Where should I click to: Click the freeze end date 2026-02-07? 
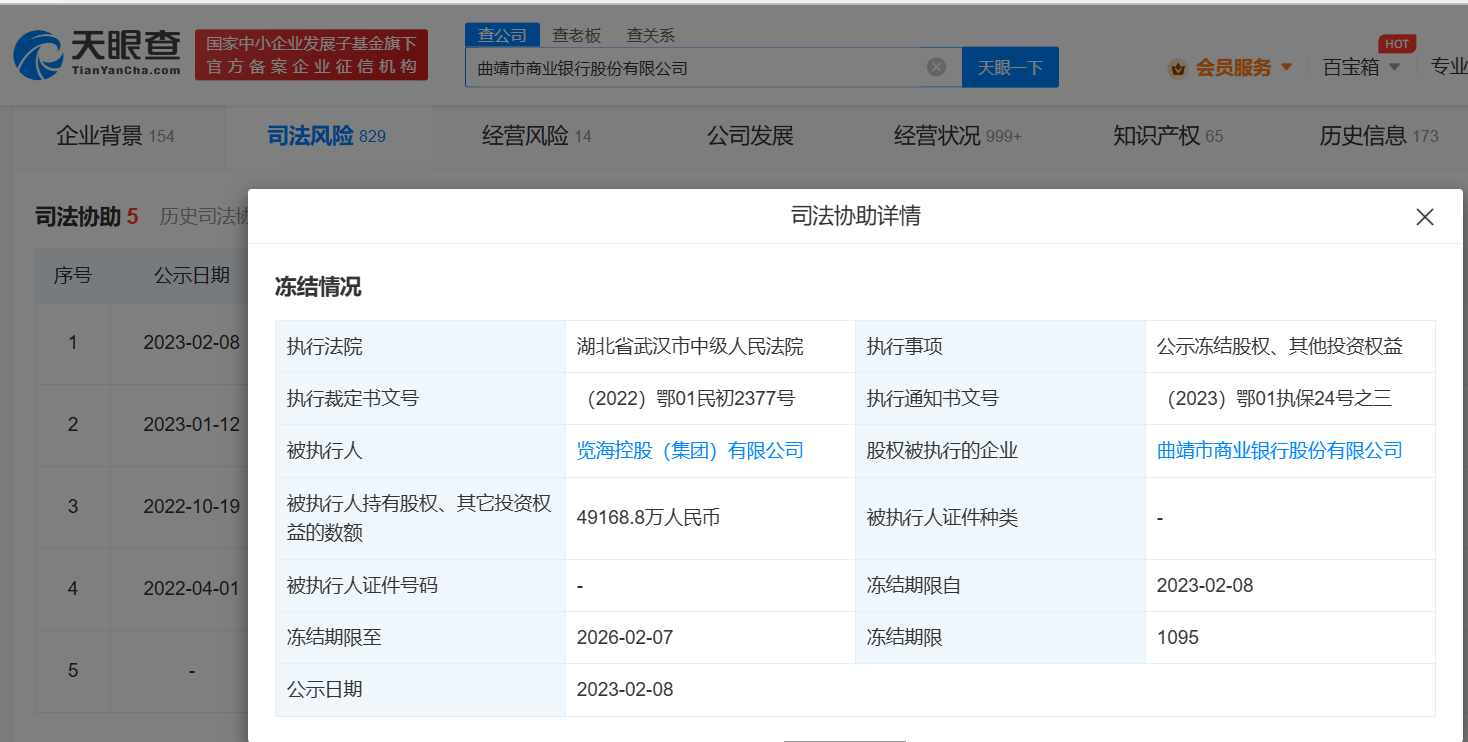[x=625, y=638]
